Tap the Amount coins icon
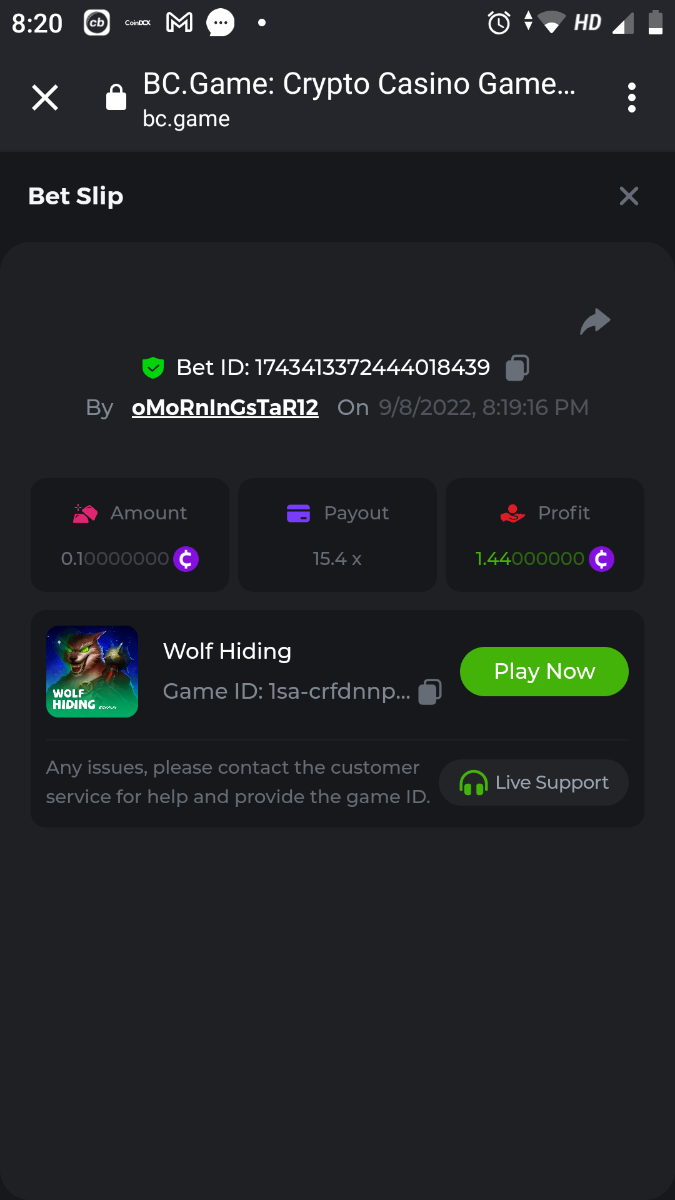Viewport: 675px width, 1200px height. pos(85,513)
